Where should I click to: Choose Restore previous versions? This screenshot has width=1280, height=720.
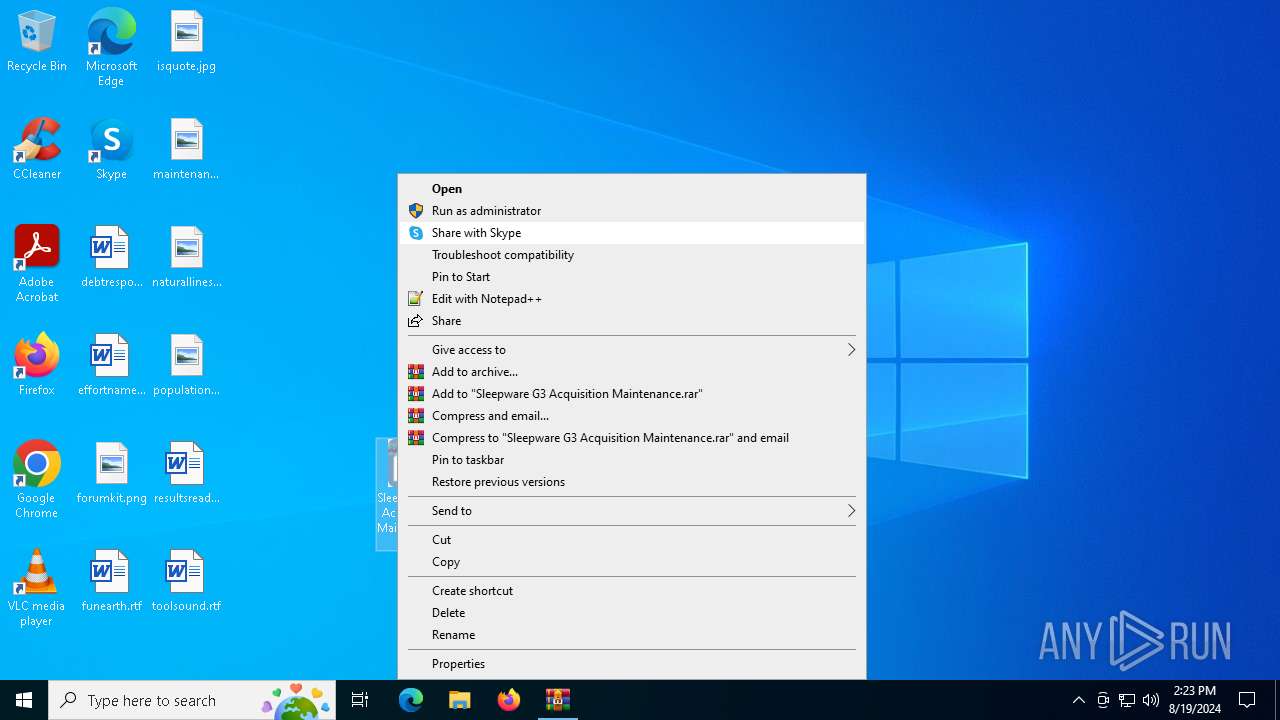point(632,482)
